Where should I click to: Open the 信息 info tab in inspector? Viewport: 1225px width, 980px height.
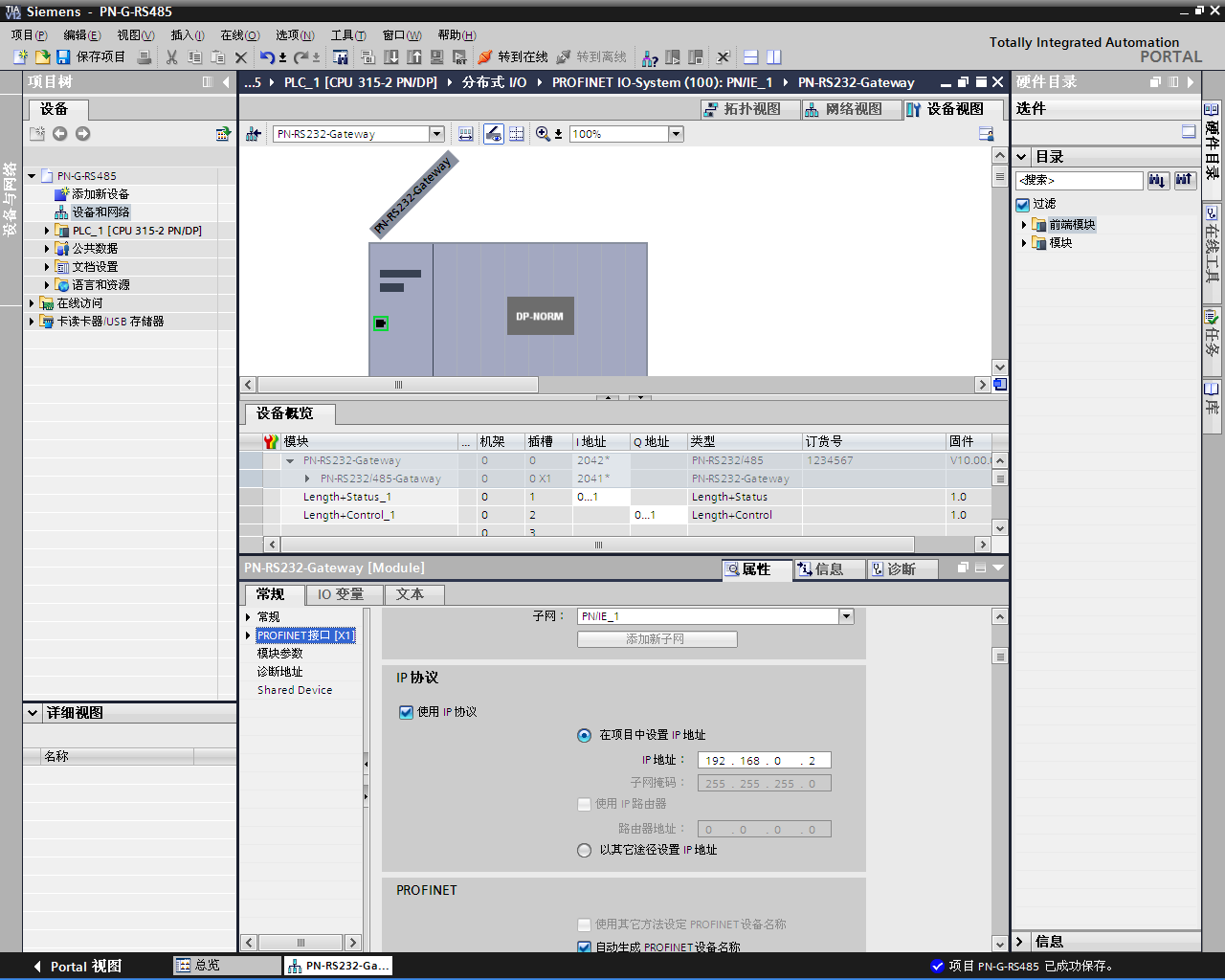(829, 569)
